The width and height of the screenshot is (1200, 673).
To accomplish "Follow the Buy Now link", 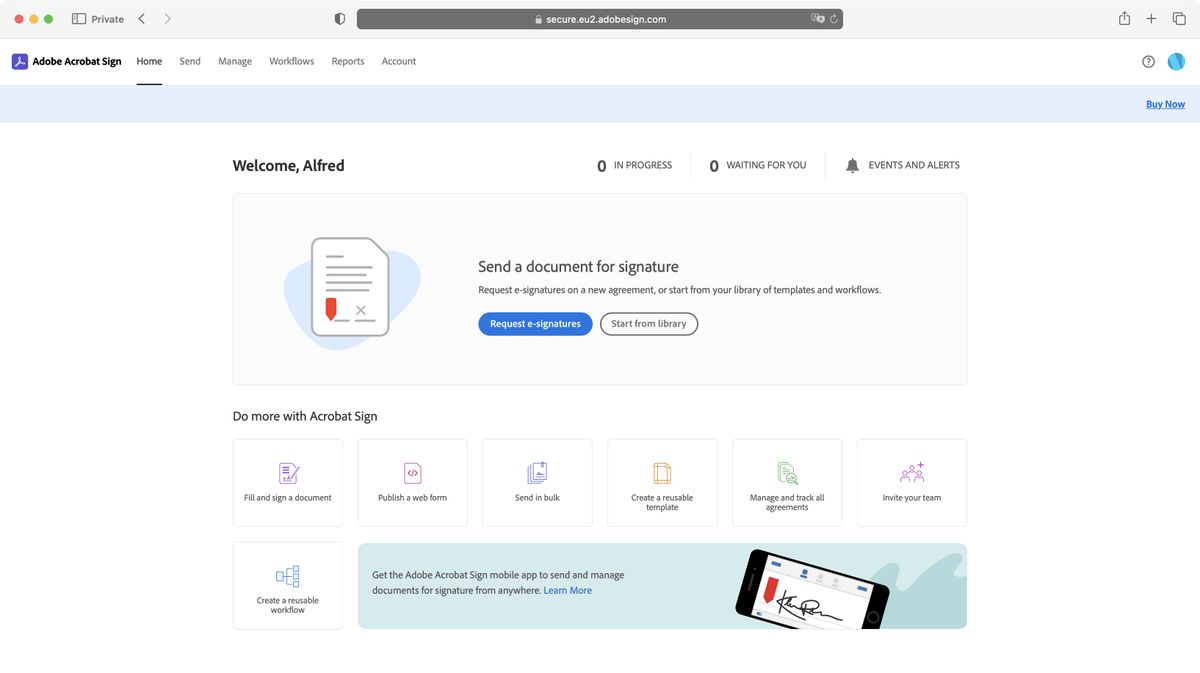I will pyautogui.click(x=1165, y=104).
